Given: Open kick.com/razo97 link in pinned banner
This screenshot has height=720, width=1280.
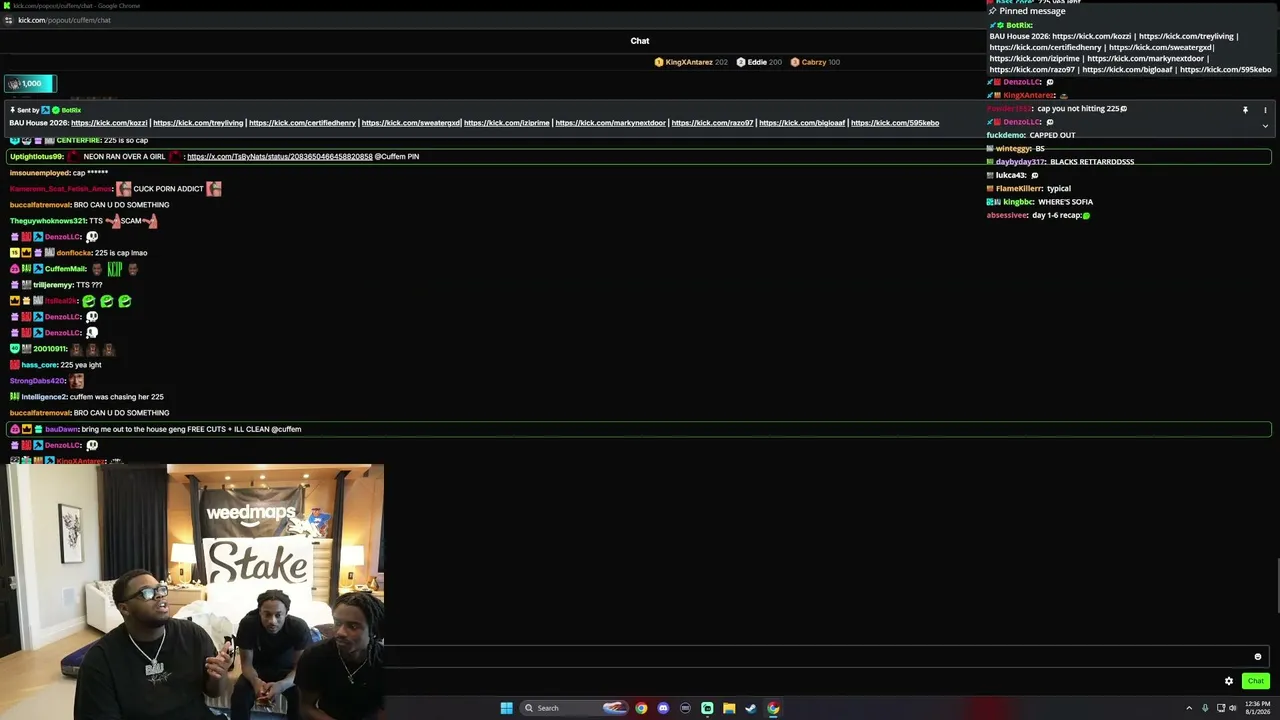Looking at the screenshot, I should (713, 123).
